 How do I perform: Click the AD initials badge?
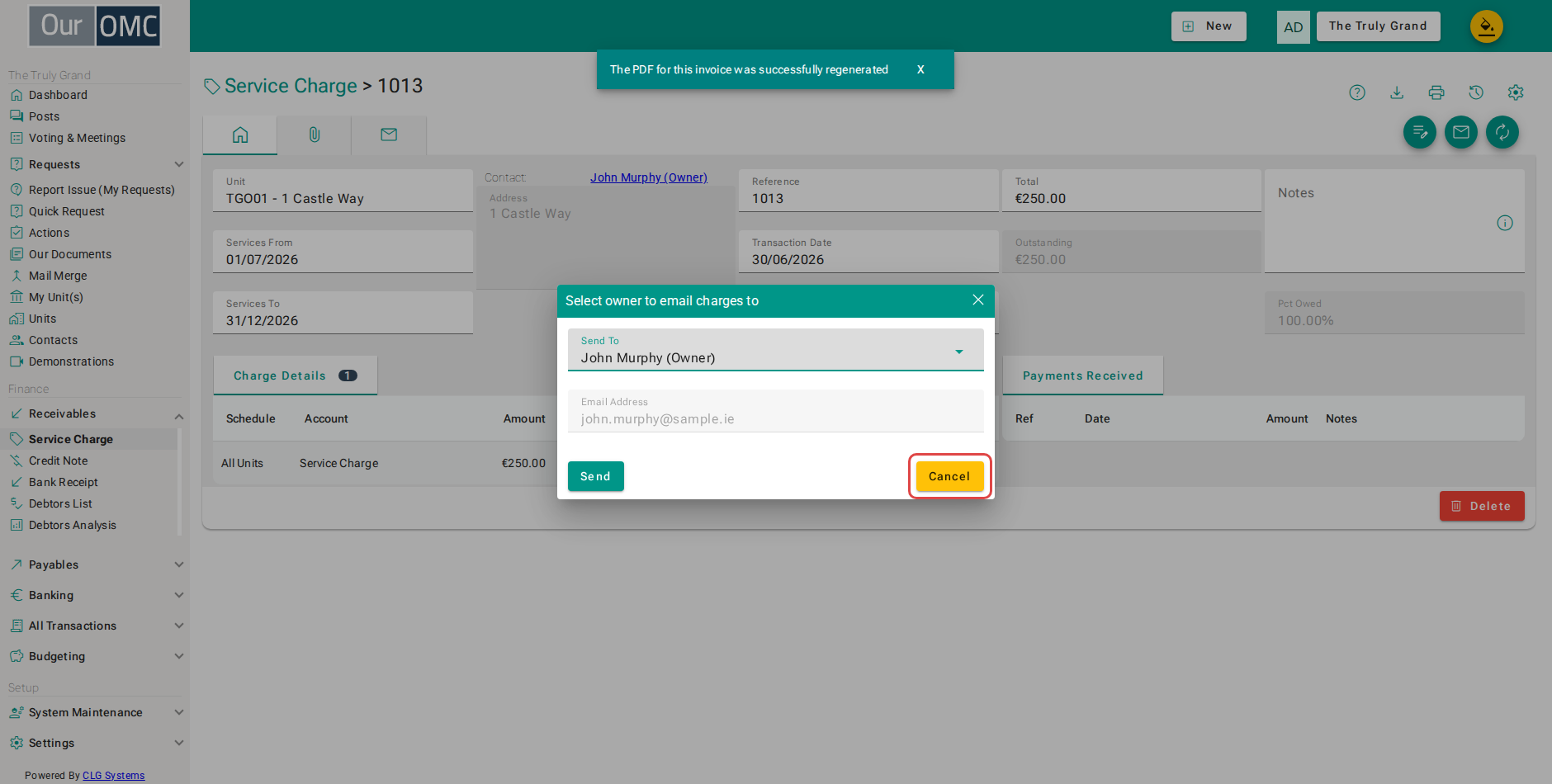pos(1294,27)
